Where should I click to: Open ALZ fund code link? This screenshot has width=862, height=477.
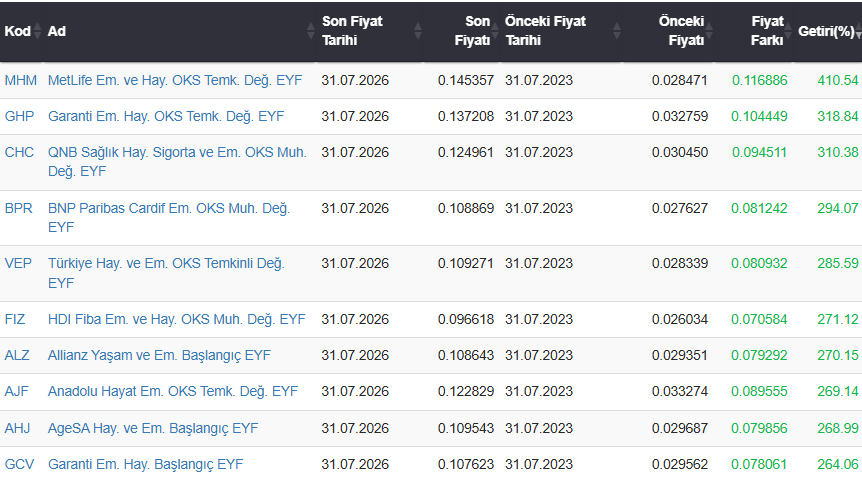click(x=17, y=356)
